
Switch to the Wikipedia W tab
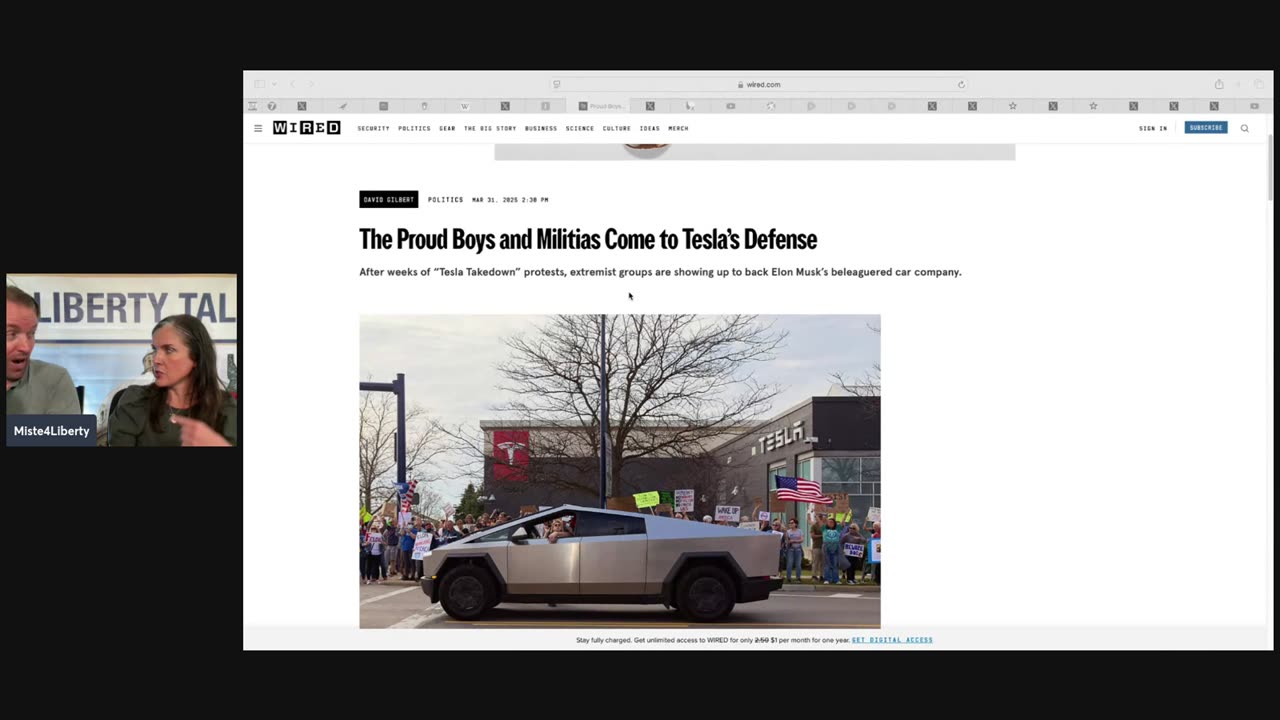(464, 106)
